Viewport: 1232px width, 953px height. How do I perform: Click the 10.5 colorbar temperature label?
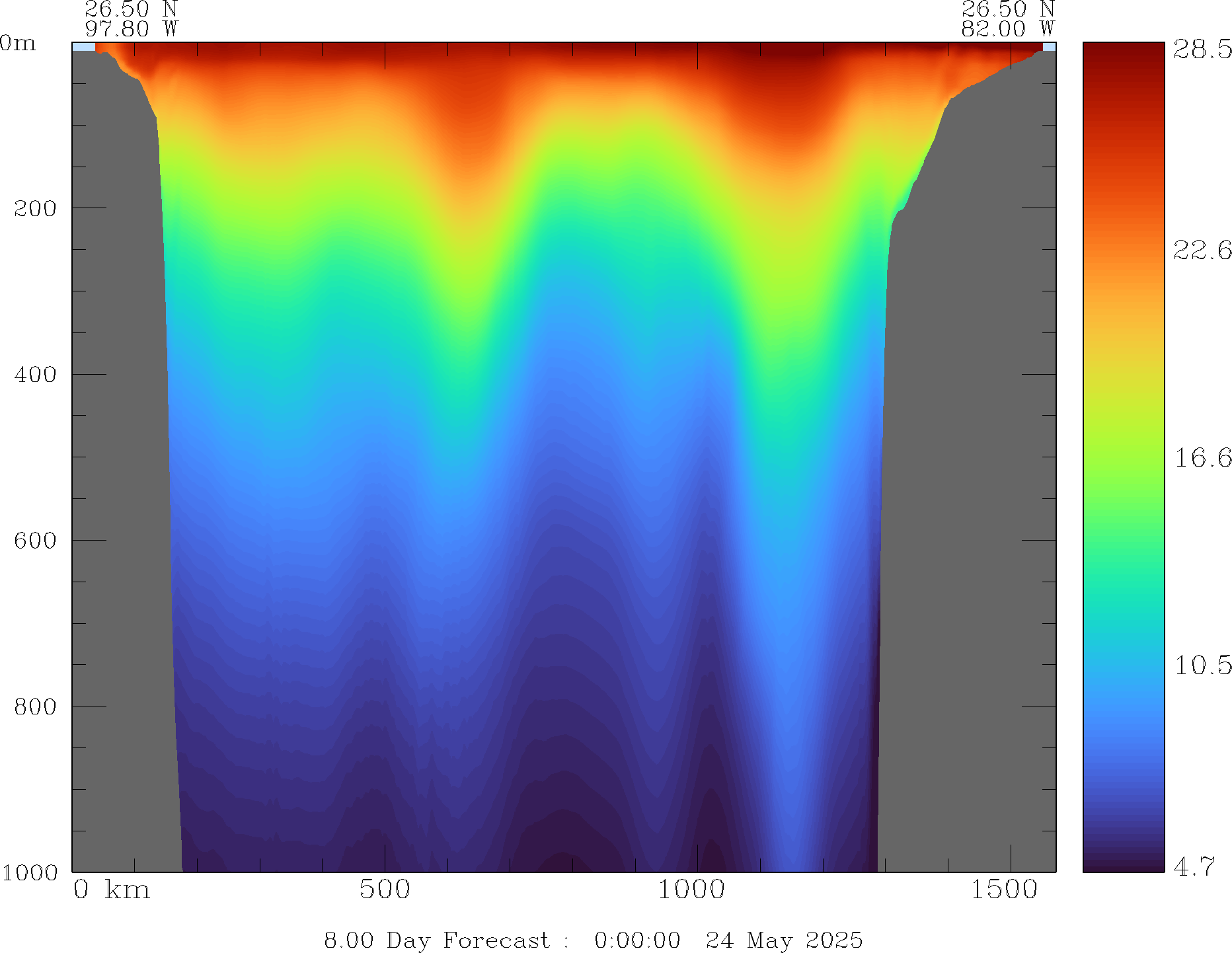coord(1202,665)
